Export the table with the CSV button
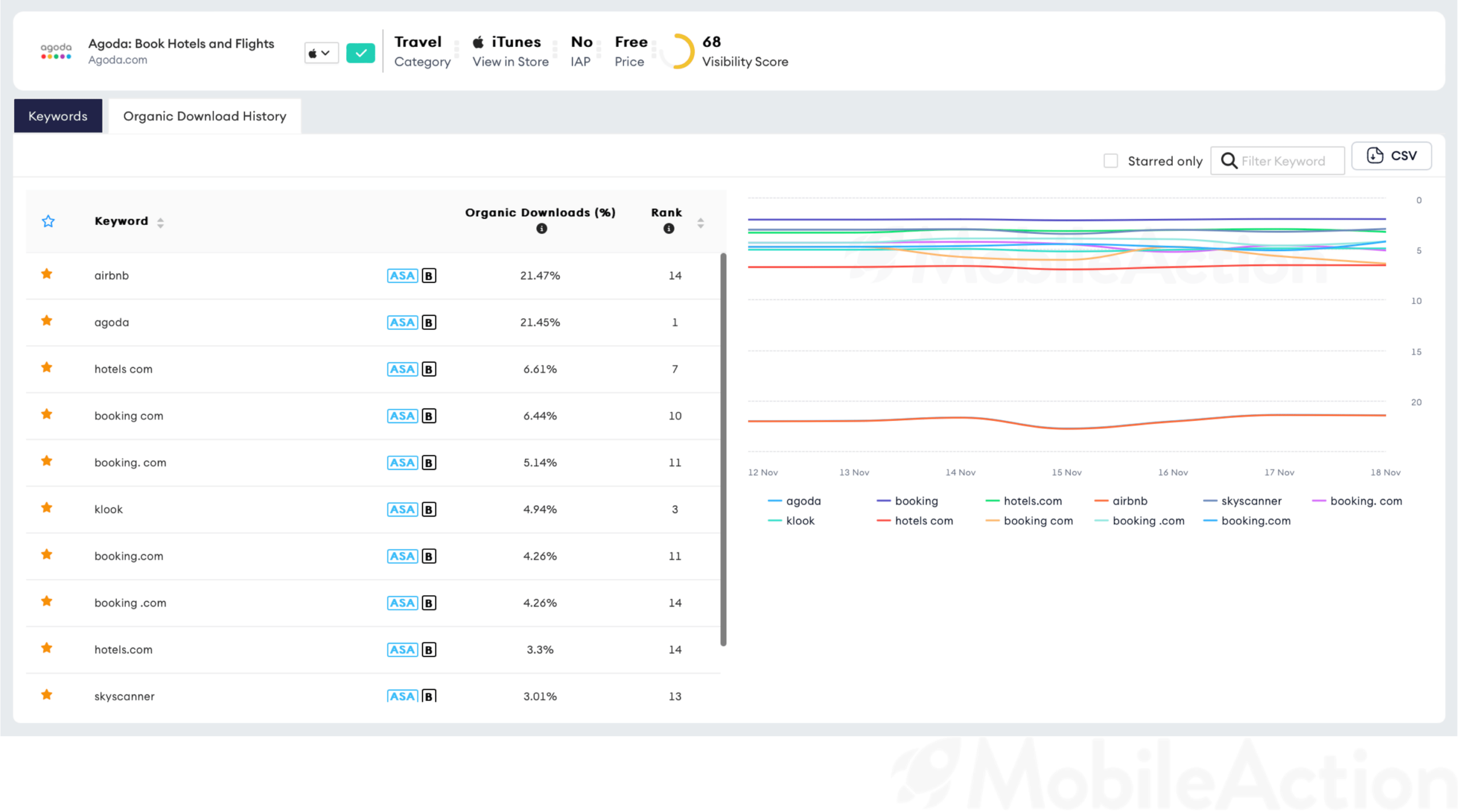The height and width of the screenshot is (812, 1458). 1391,156
